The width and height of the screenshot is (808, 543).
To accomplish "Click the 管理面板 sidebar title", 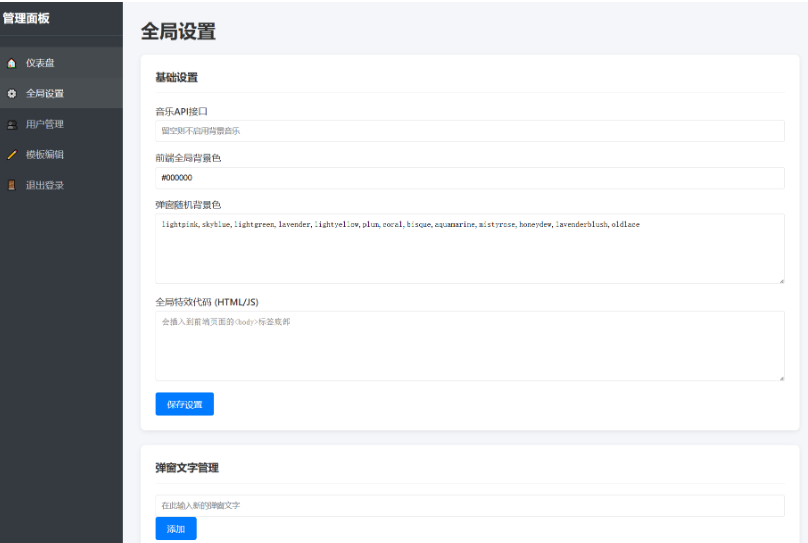I will pos(26,18).
